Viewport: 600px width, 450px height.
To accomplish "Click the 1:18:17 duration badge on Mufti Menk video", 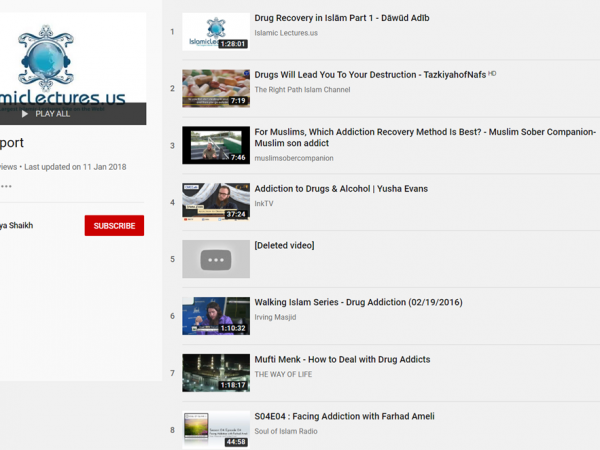I will point(233,385).
